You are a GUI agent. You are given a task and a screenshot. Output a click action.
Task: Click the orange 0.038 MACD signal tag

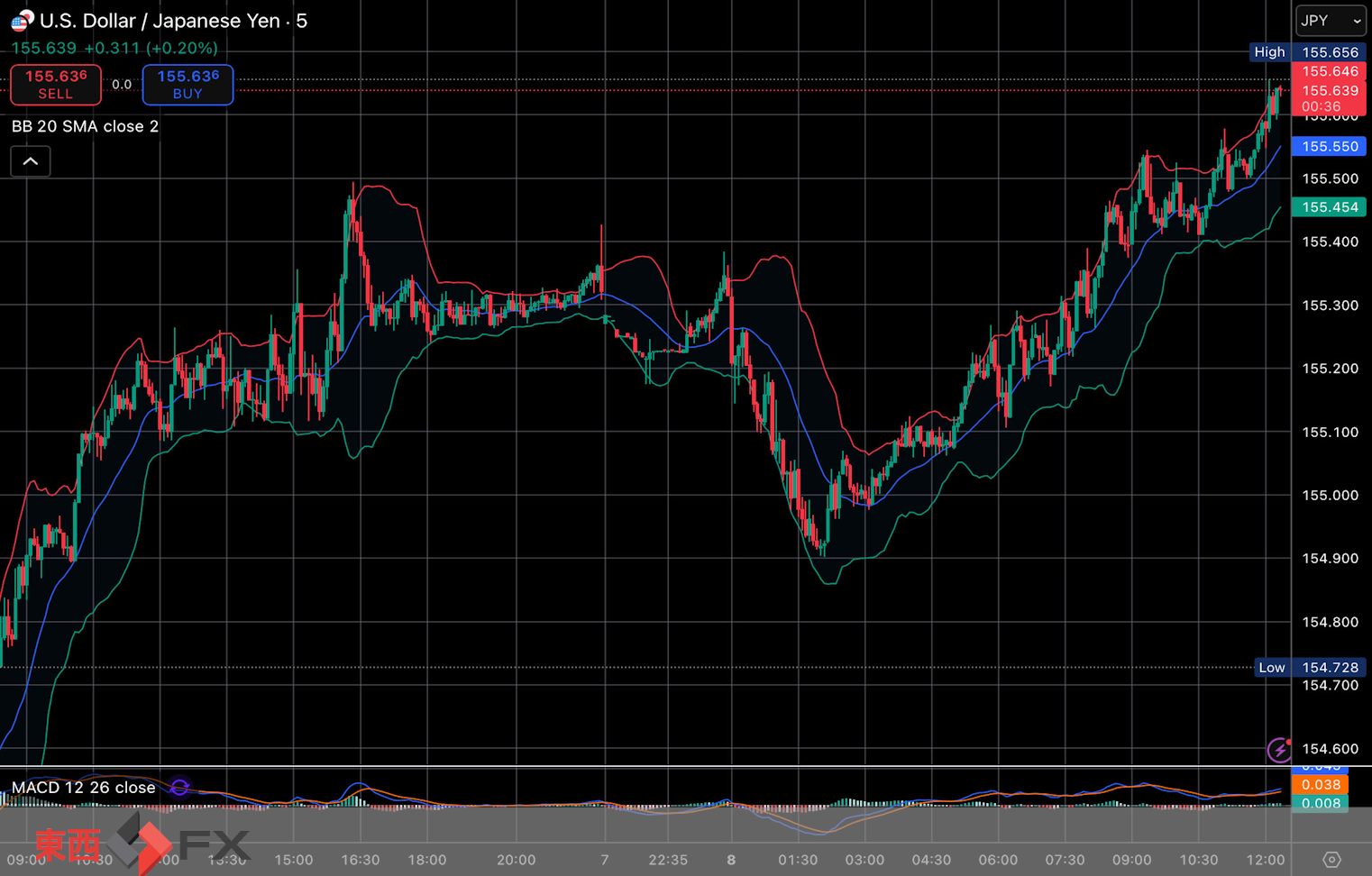[1320, 785]
